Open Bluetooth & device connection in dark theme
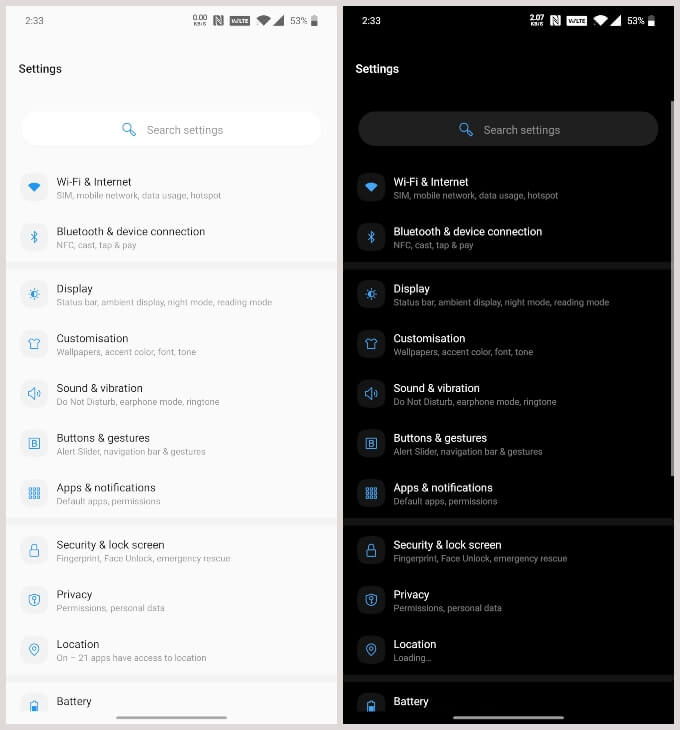This screenshot has width=680, height=730. click(x=508, y=237)
